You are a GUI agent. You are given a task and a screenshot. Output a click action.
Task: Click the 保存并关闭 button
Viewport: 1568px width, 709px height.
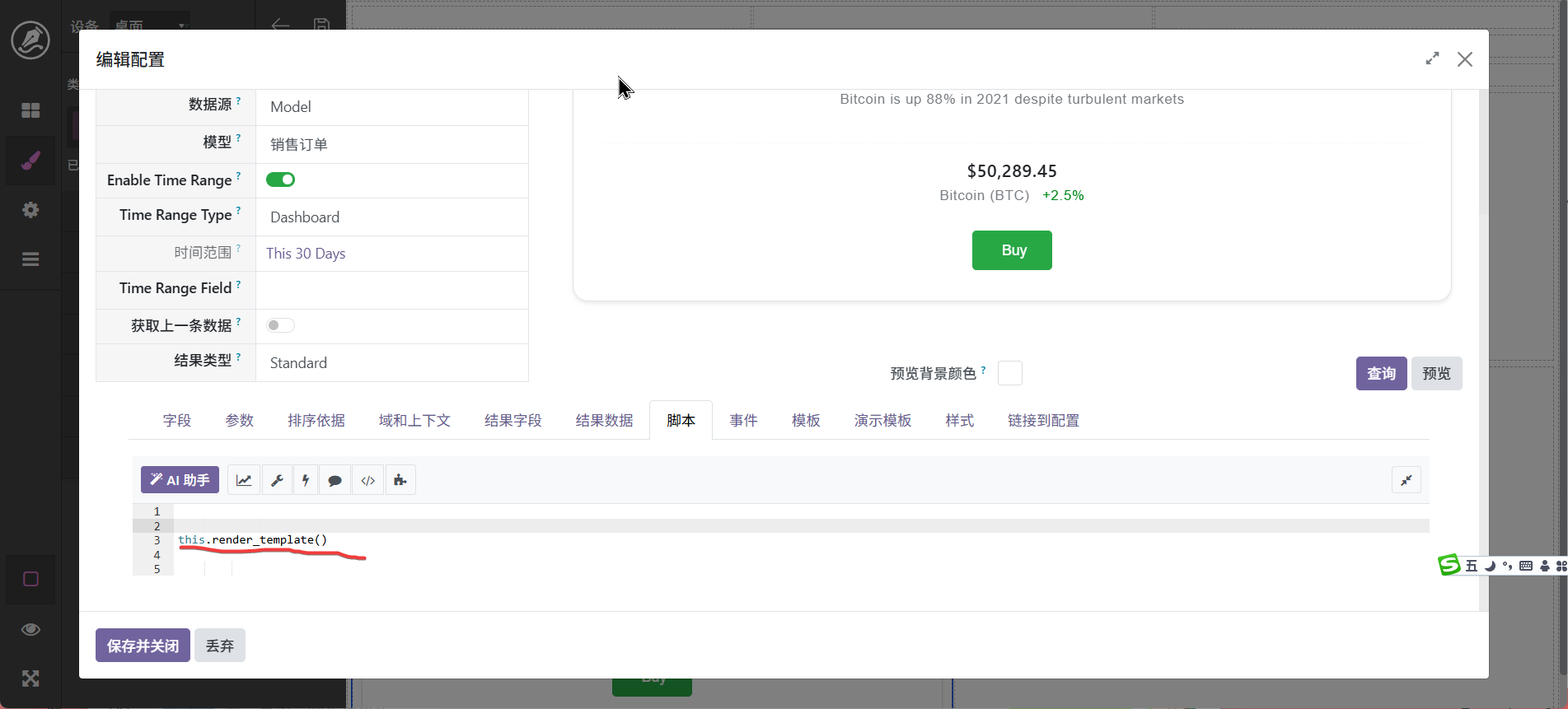click(x=143, y=646)
